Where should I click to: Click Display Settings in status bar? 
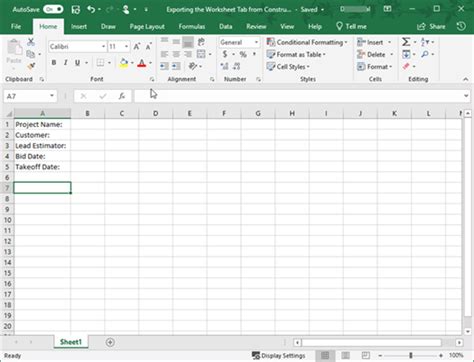click(279, 356)
